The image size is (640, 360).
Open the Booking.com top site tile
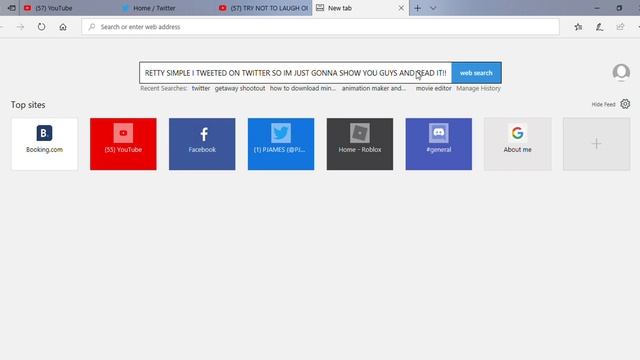[x=44, y=144]
